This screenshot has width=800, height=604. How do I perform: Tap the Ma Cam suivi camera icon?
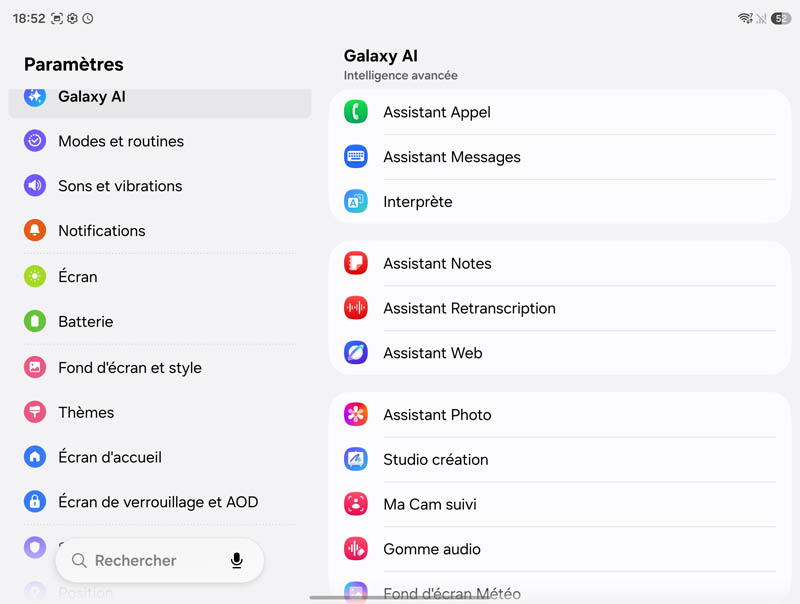(x=356, y=504)
